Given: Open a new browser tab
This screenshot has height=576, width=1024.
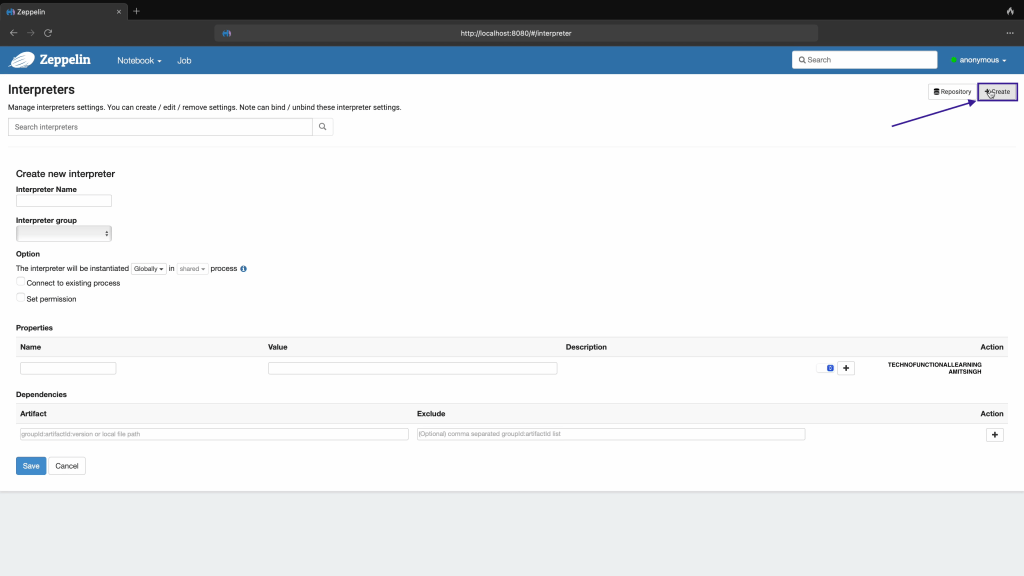Looking at the screenshot, I should coord(136,11).
